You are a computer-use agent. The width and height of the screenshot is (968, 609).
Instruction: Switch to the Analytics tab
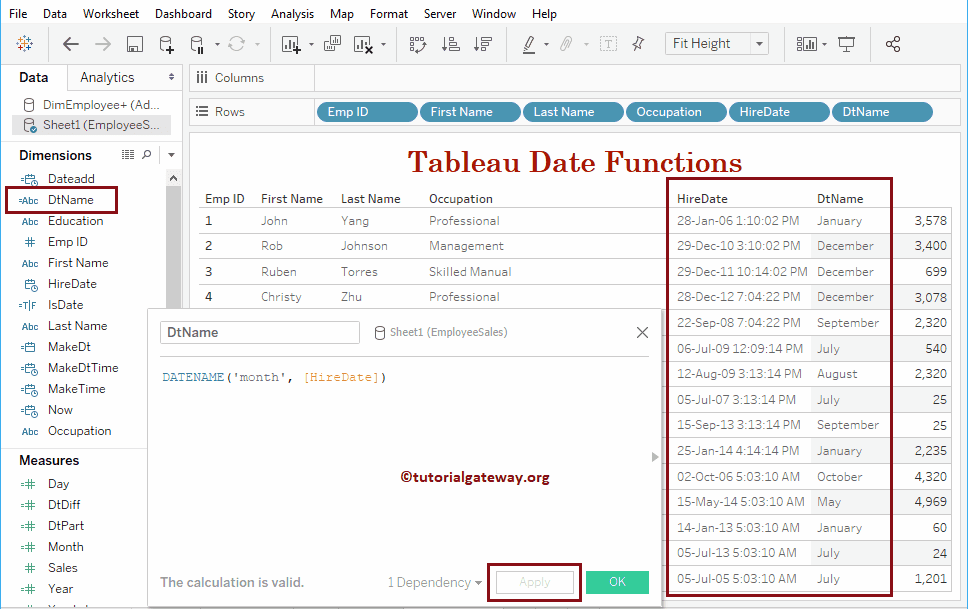(x=107, y=77)
